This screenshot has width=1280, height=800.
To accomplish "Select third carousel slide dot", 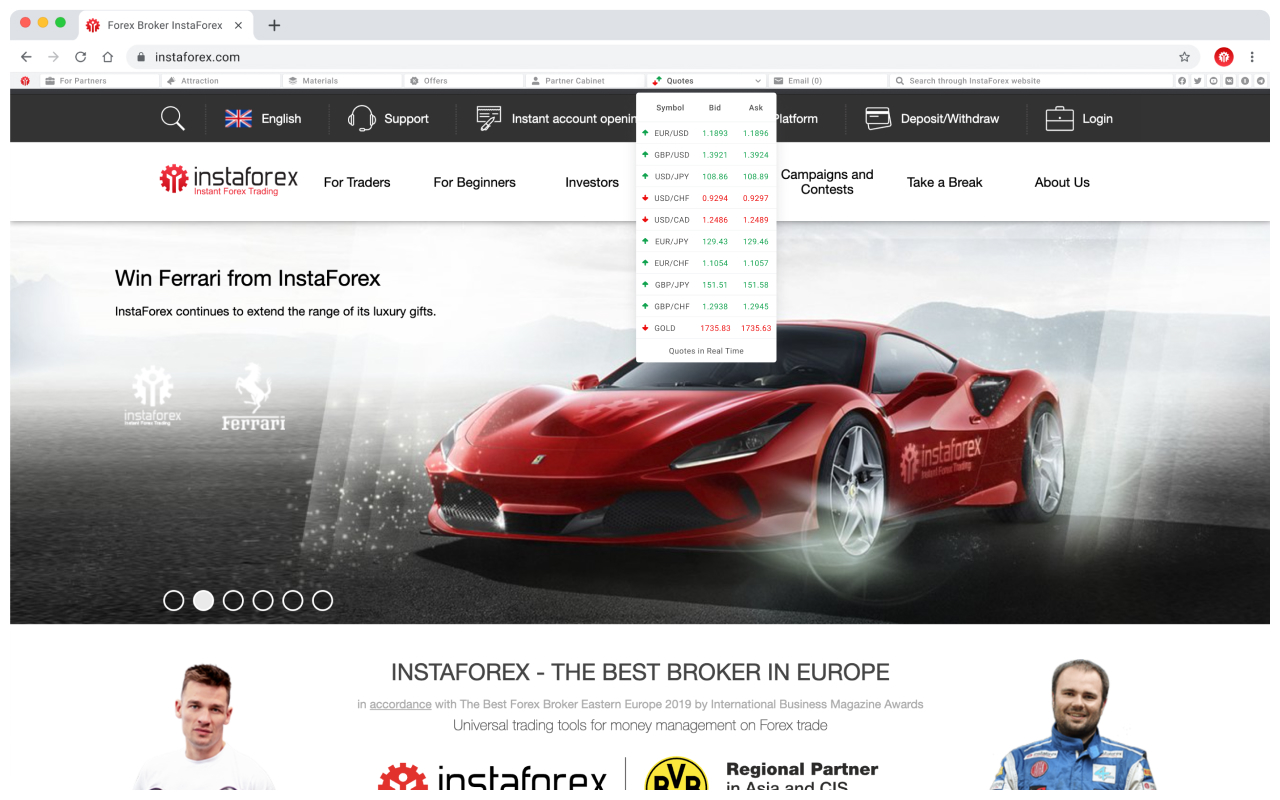I will click(x=233, y=600).
